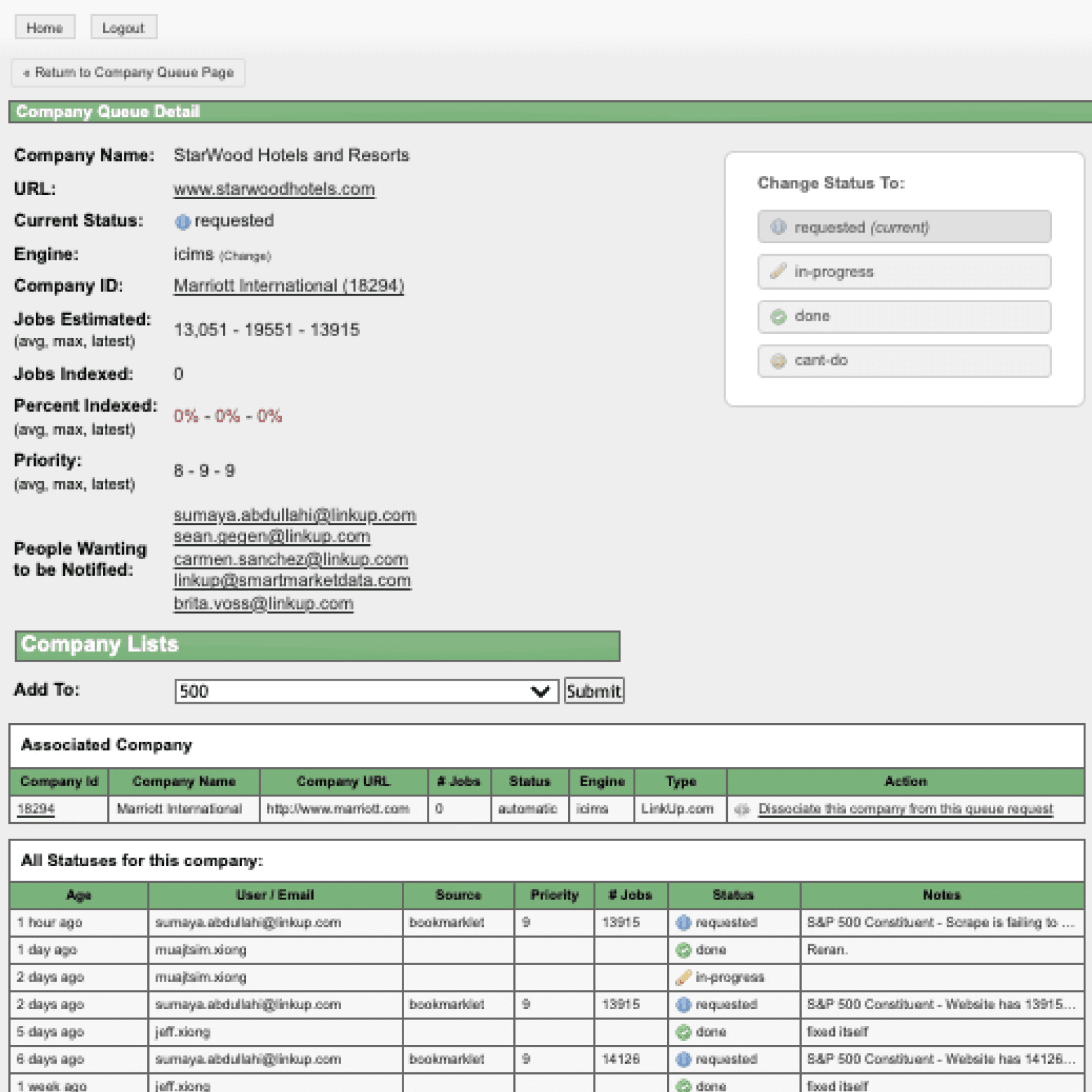Open the Add To dropdown showing 500
The width and height of the screenshot is (1092, 1092).
[x=366, y=691]
